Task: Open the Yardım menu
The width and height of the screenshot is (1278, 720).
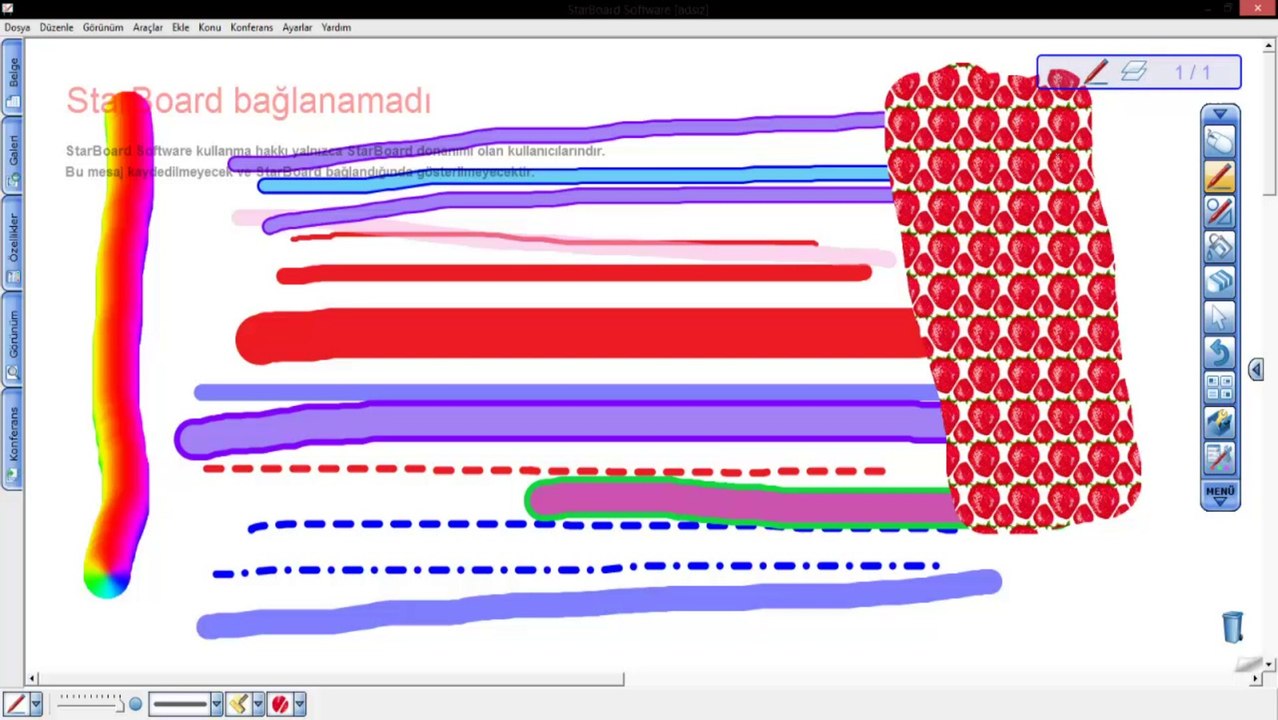Action: pos(336,28)
